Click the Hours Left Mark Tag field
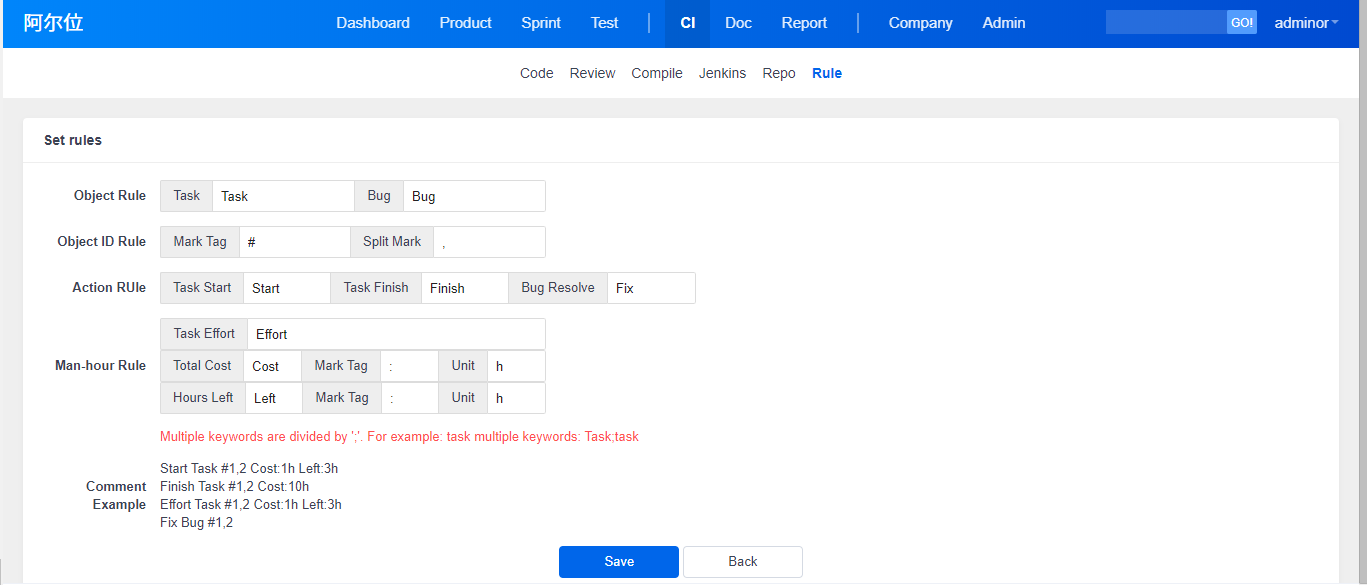 tap(410, 398)
